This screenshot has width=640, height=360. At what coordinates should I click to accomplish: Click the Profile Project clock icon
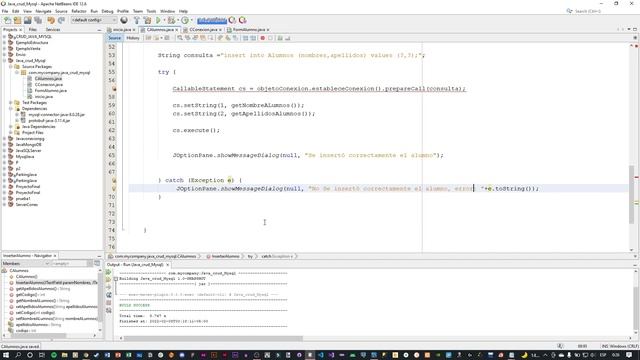click(x=185, y=20)
